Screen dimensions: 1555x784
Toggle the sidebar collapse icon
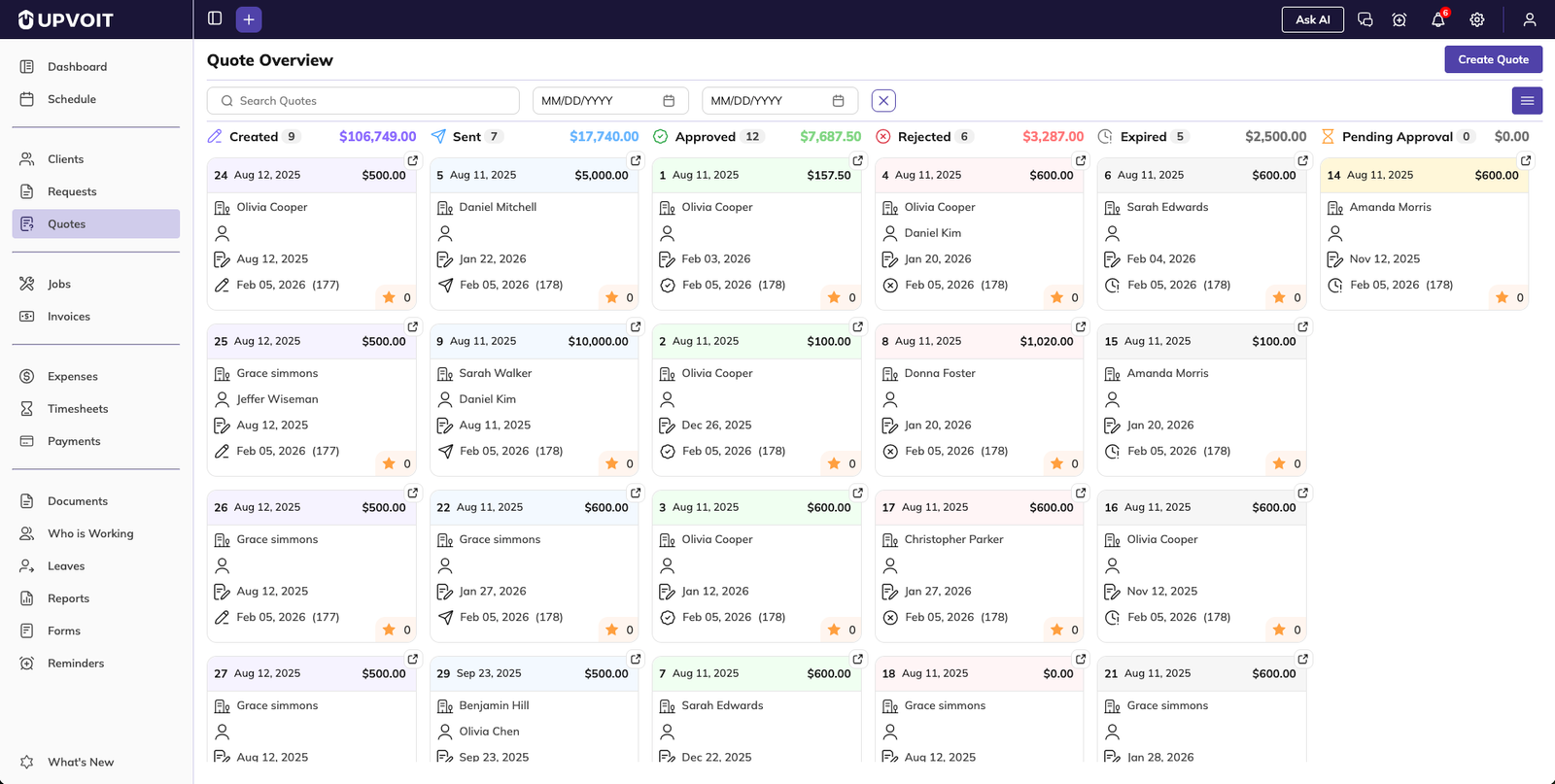(215, 18)
